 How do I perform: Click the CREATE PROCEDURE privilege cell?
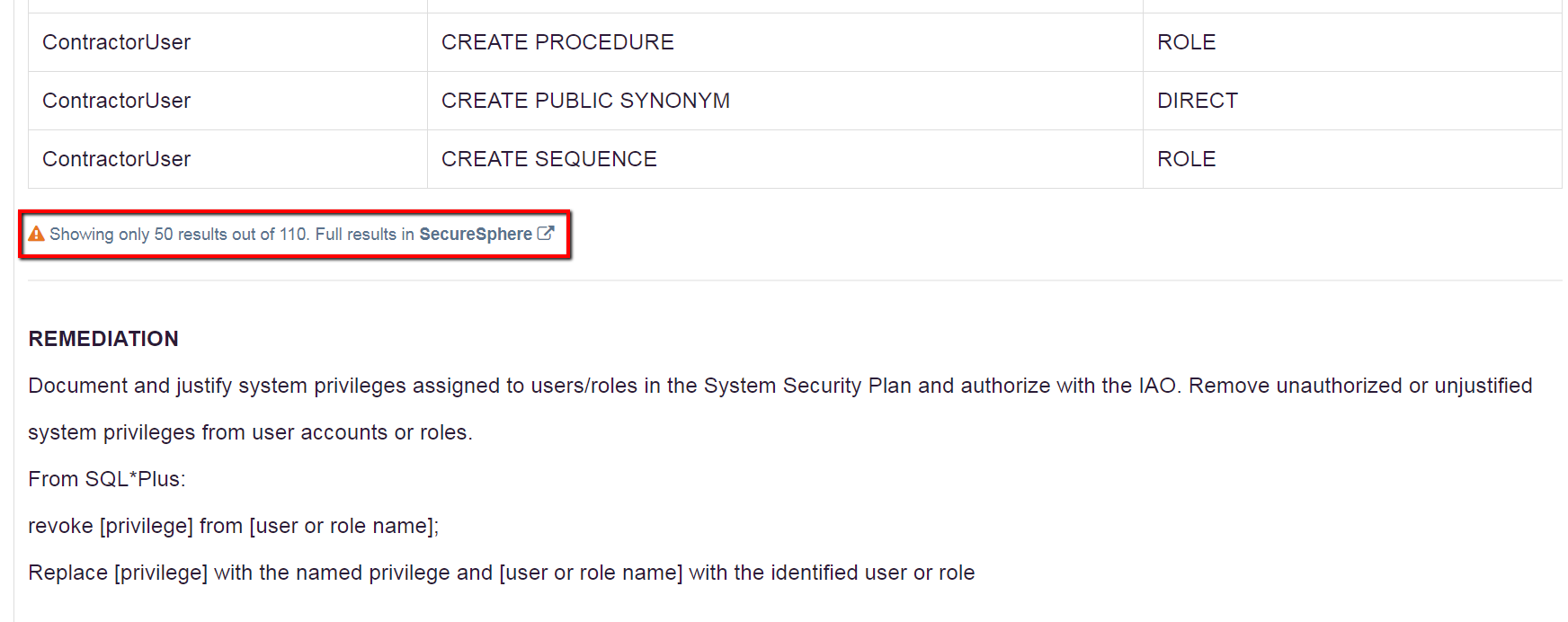[557, 42]
